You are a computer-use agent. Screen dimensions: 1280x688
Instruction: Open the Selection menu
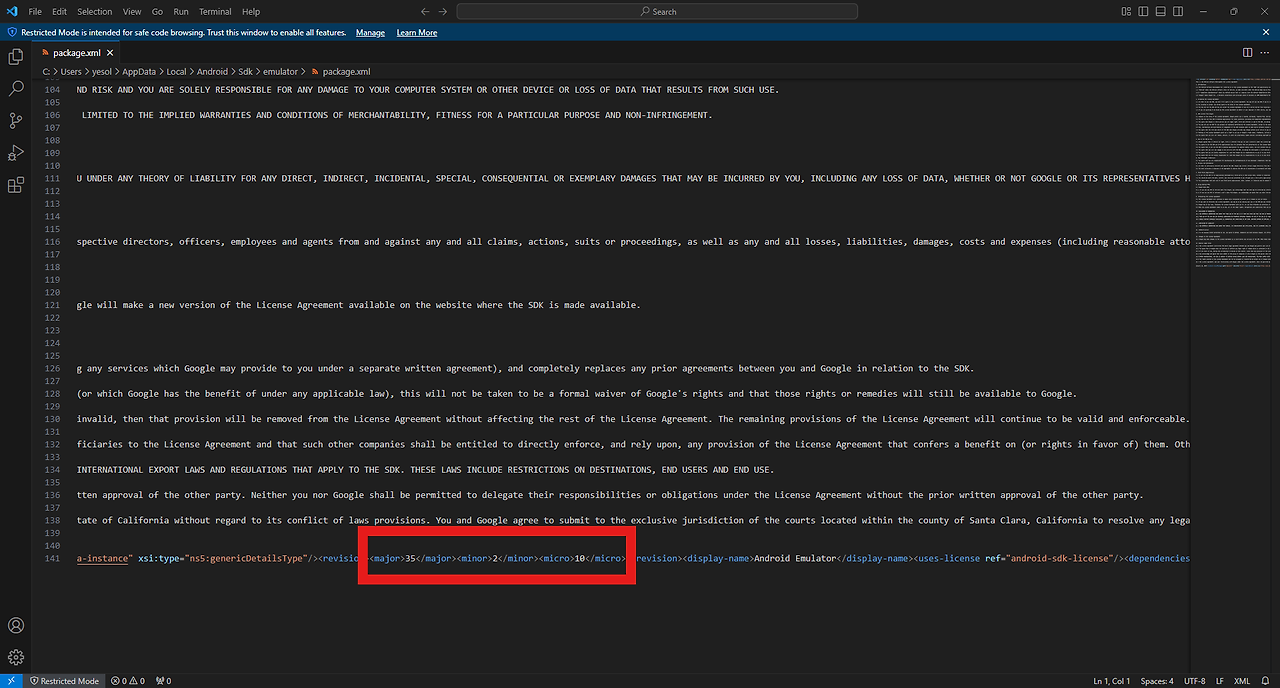(95, 11)
